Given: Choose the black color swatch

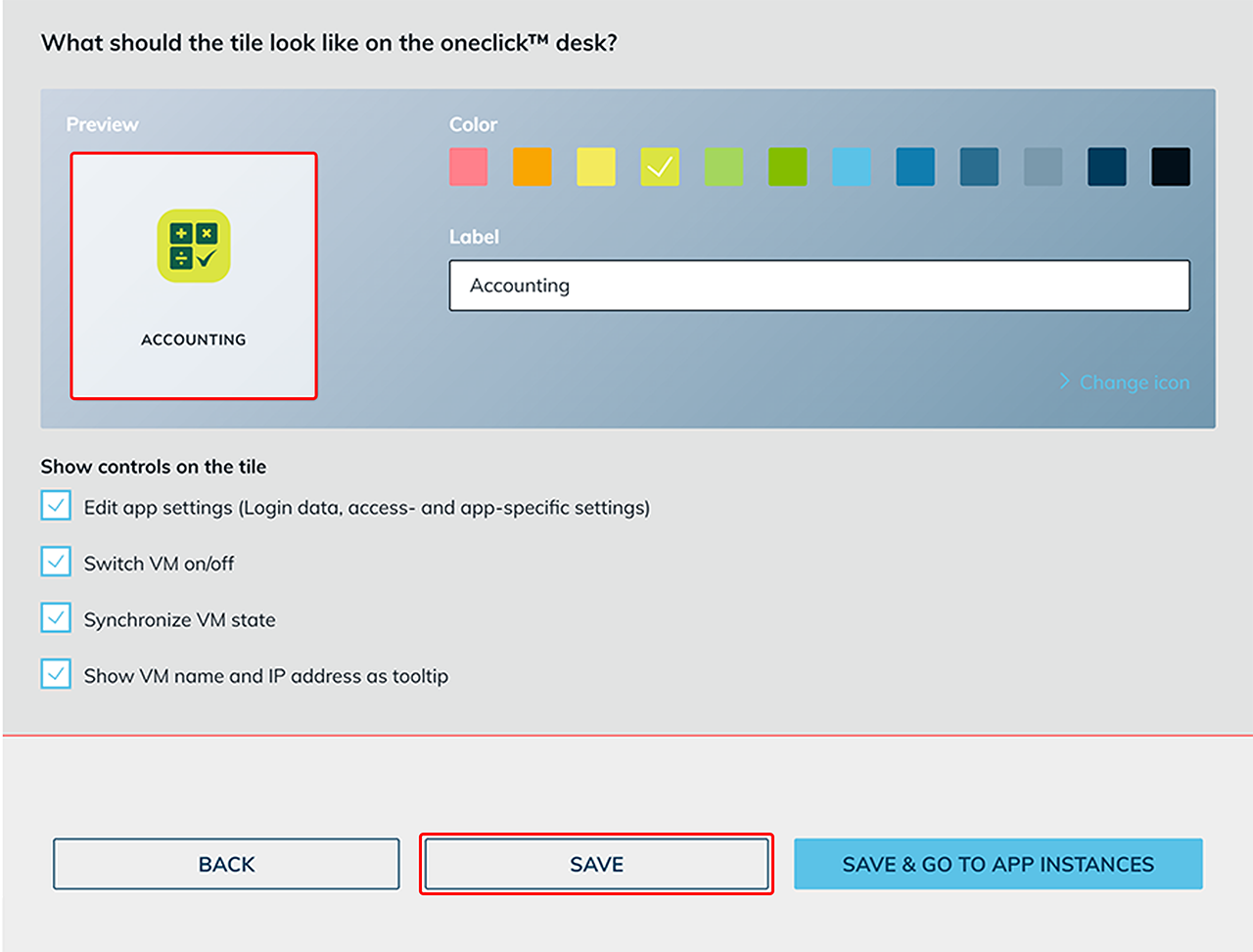Looking at the screenshot, I should click(1171, 166).
